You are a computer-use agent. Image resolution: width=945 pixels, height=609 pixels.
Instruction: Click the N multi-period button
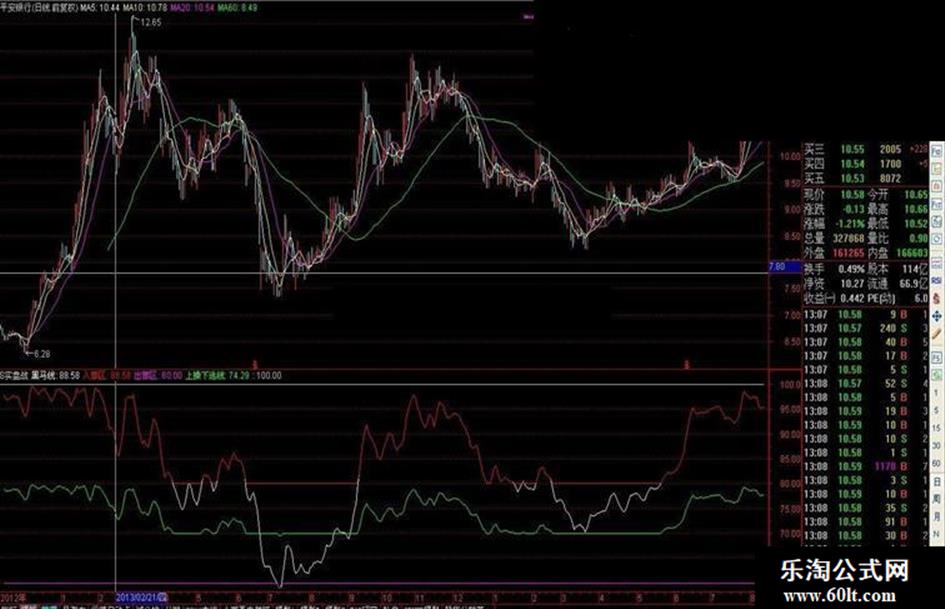pyautogui.click(x=937, y=534)
